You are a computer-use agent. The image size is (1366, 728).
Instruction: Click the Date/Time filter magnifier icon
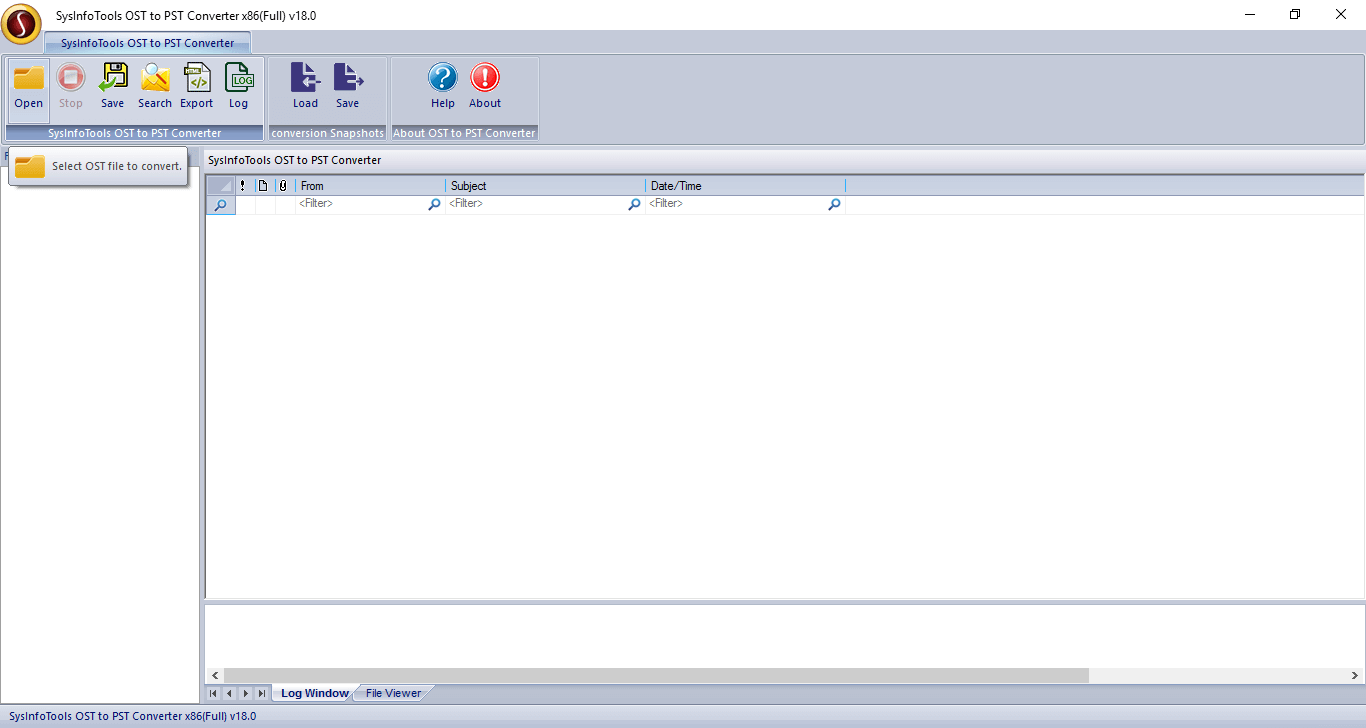point(835,204)
